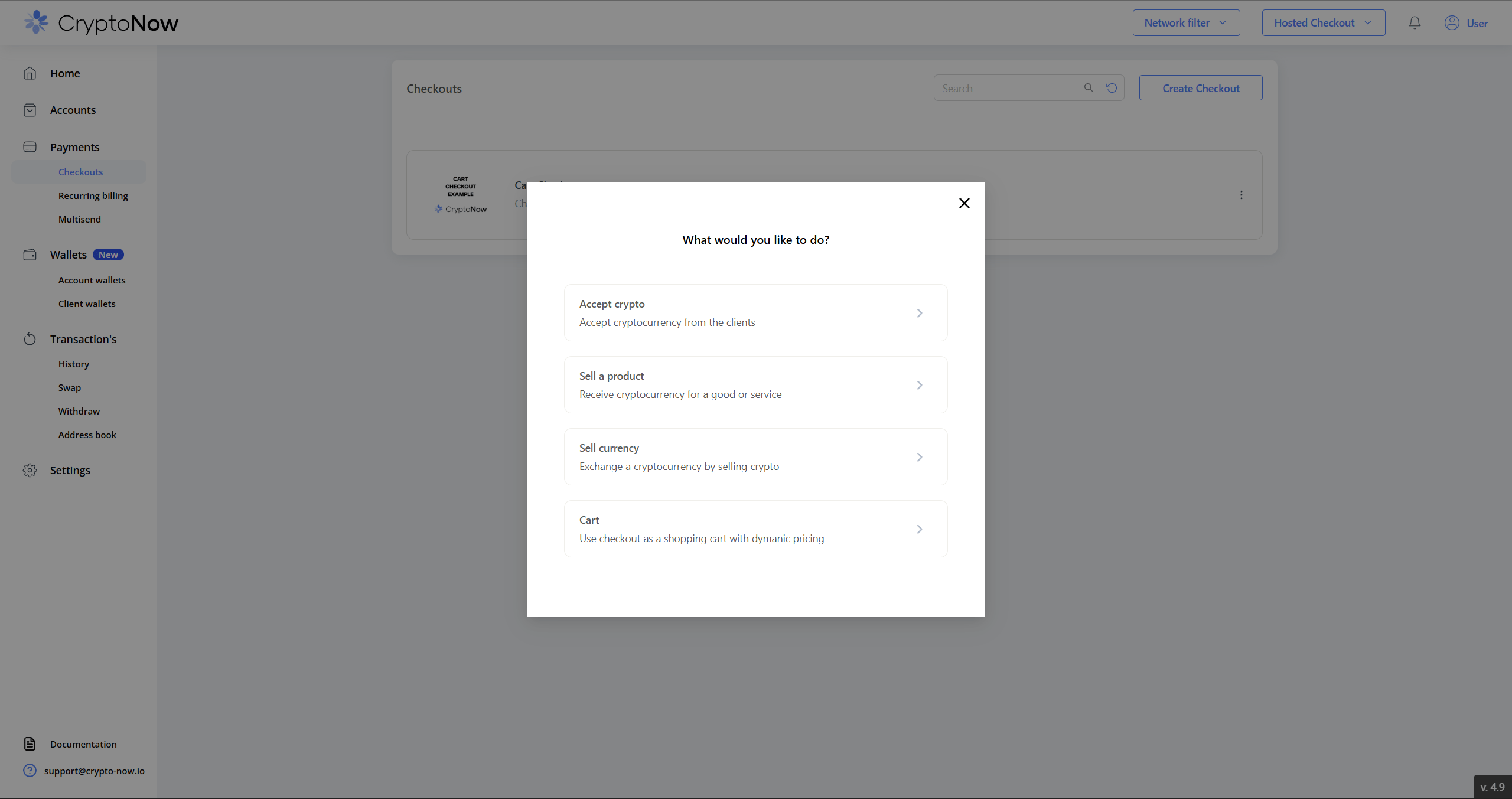Open Accounts in the sidebar
Image resolution: width=1512 pixels, height=799 pixels.
click(x=73, y=110)
